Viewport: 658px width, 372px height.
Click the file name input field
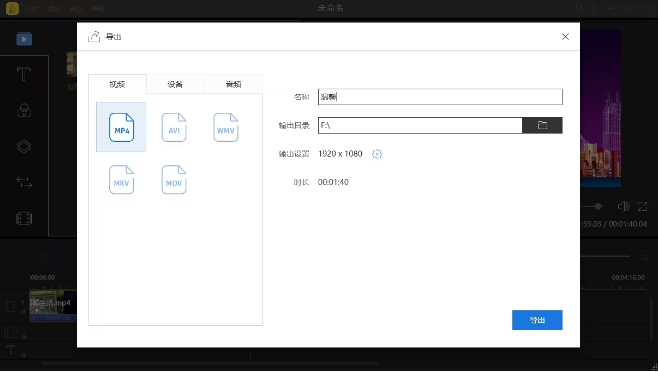tap(440, 97)
